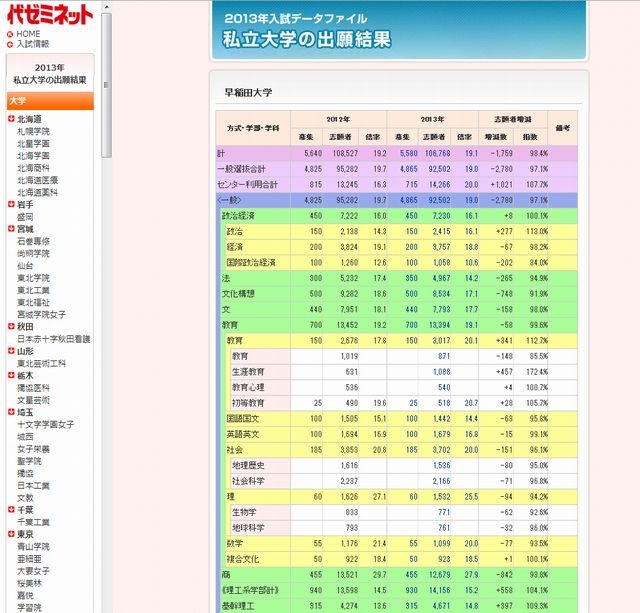Open 亜細亜 university in sidebar
640x613 pixels.
(x=29, y=559)
